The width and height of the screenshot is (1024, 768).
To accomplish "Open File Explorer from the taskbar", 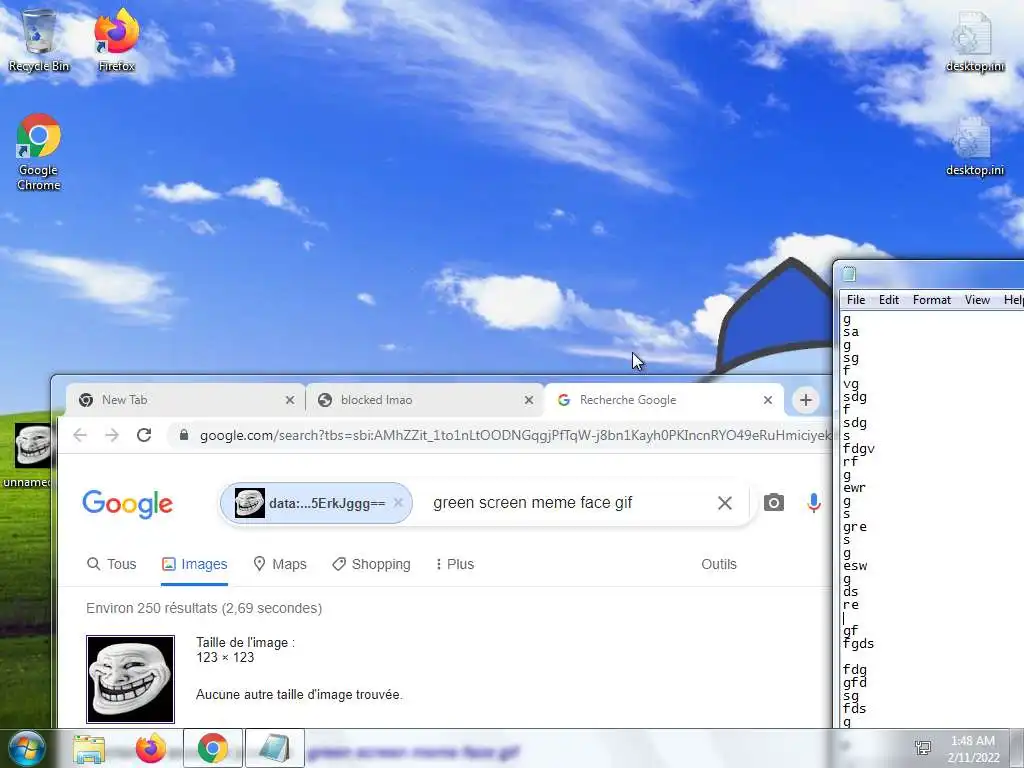I will (89, 749).
